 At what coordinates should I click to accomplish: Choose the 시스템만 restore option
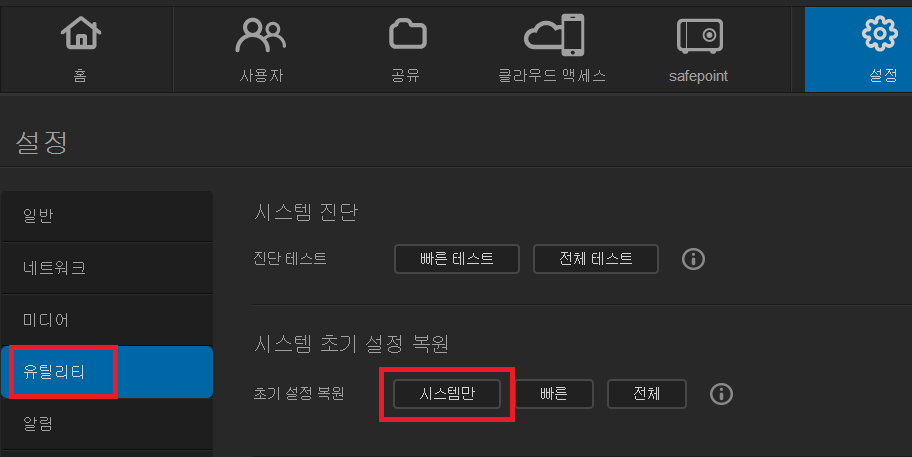pos(447,394)
